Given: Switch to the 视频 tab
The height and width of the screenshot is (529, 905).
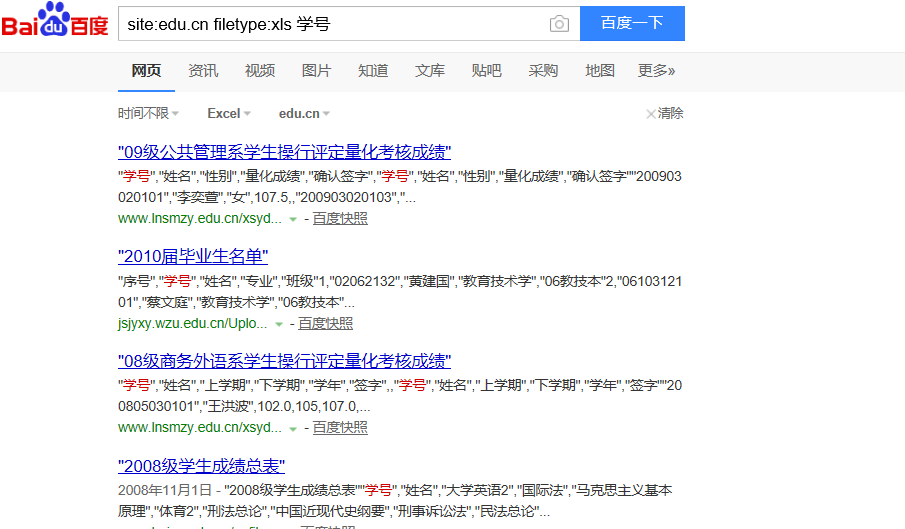Looking at the screenshot, I should pyautogui.click(x=260, y=71).
